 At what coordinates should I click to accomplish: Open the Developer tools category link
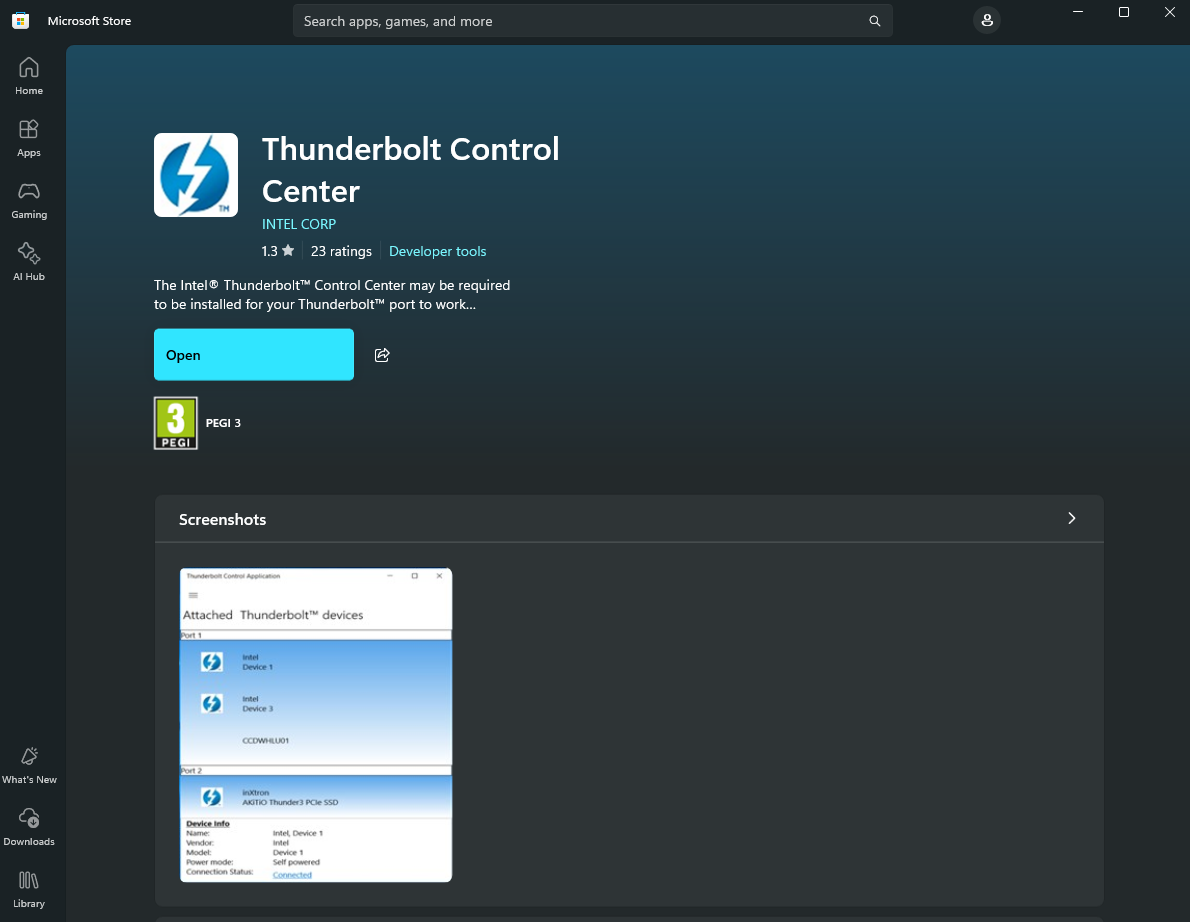point(437,251)
